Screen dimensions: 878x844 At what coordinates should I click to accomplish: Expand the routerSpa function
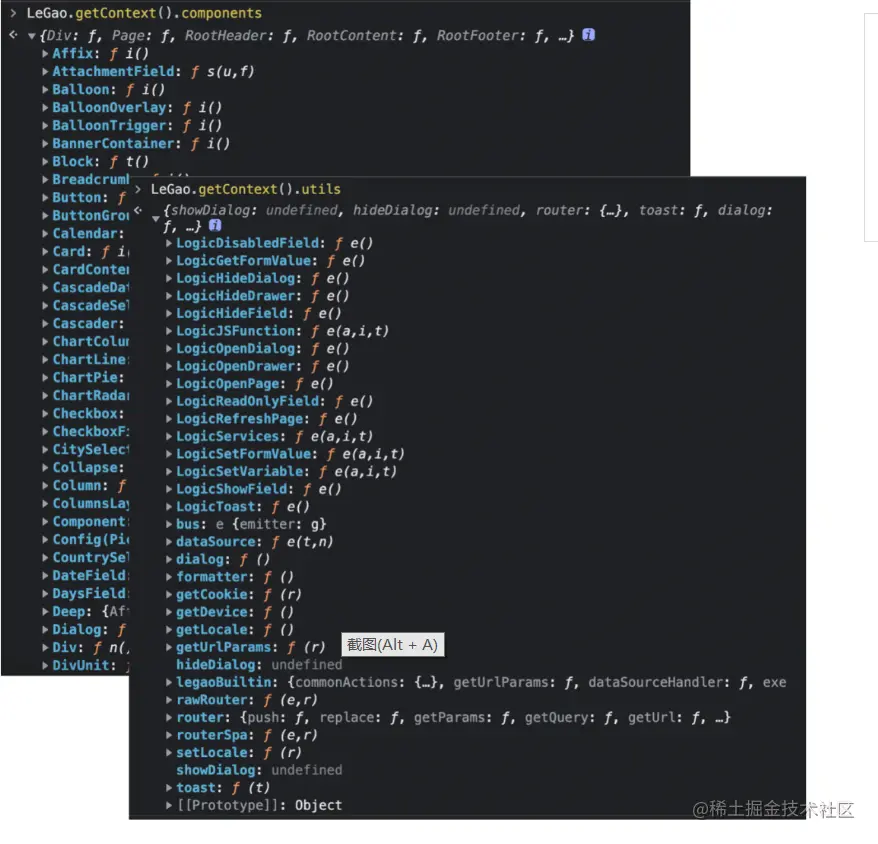pyautogui.click(x=169, y=735)
